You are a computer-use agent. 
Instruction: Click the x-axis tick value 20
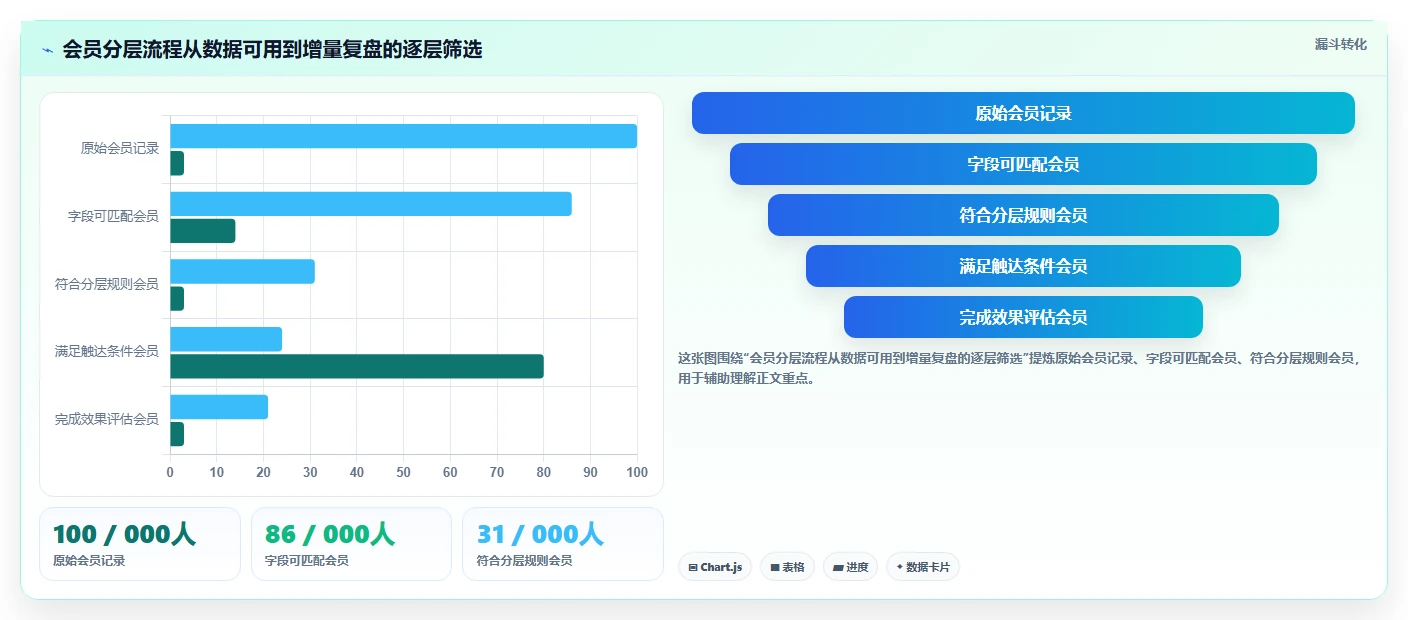pyautogui.click(x=263, y=472)
